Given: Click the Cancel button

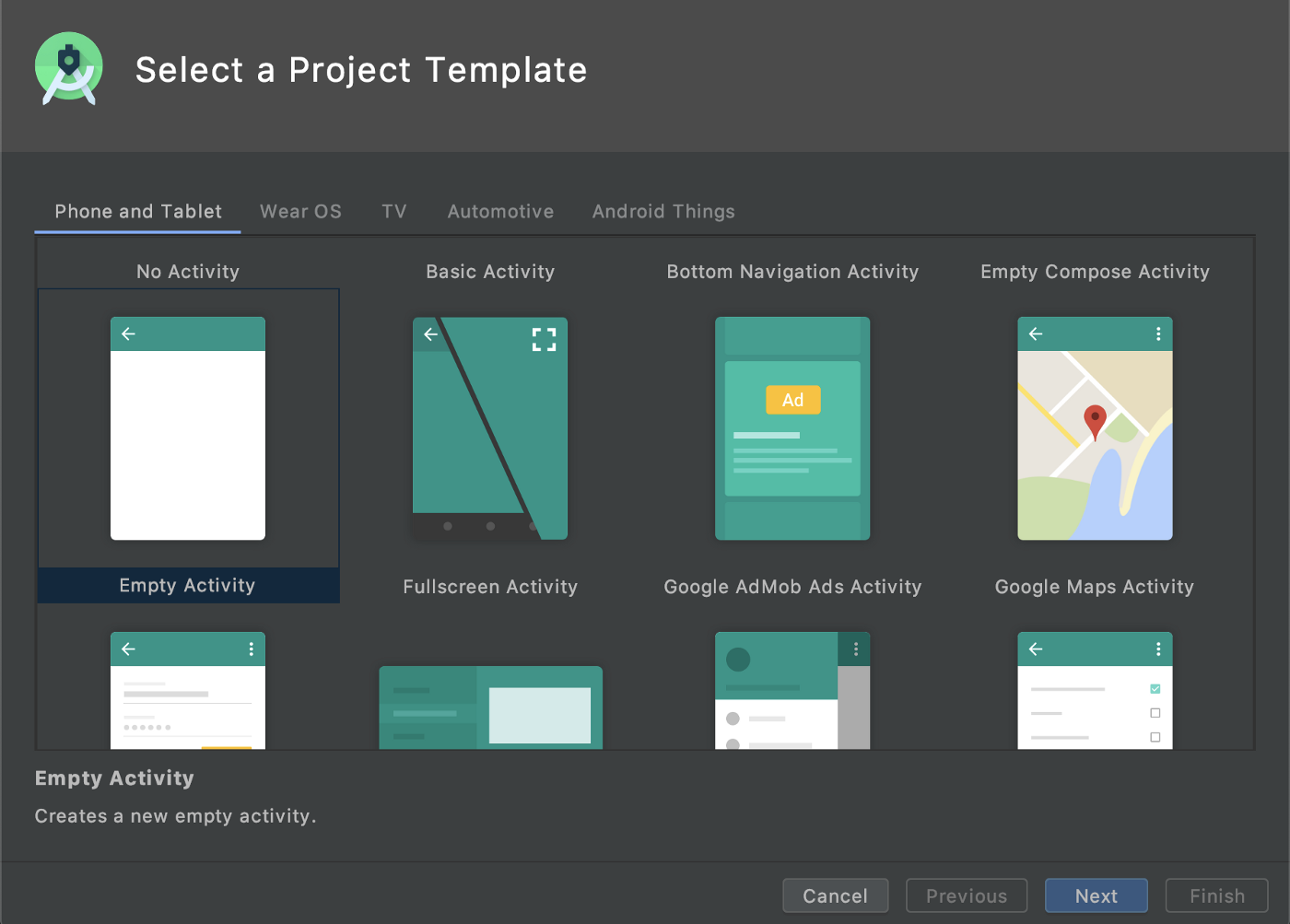Looking at the screenshot, I should click(x=835, y=895).
